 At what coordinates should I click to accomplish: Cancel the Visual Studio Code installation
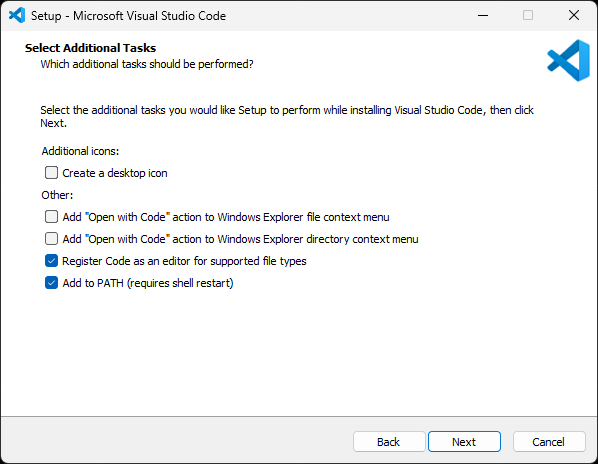point(549,442)
